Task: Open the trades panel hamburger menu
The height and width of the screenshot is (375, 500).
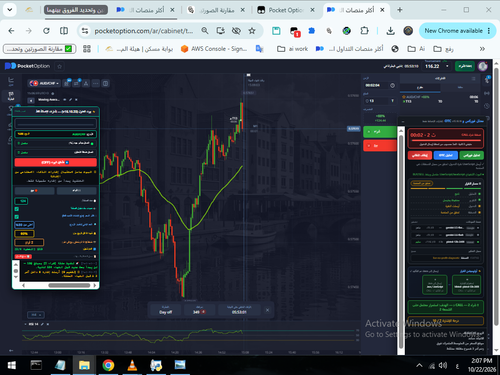Action: coord(473,79)
